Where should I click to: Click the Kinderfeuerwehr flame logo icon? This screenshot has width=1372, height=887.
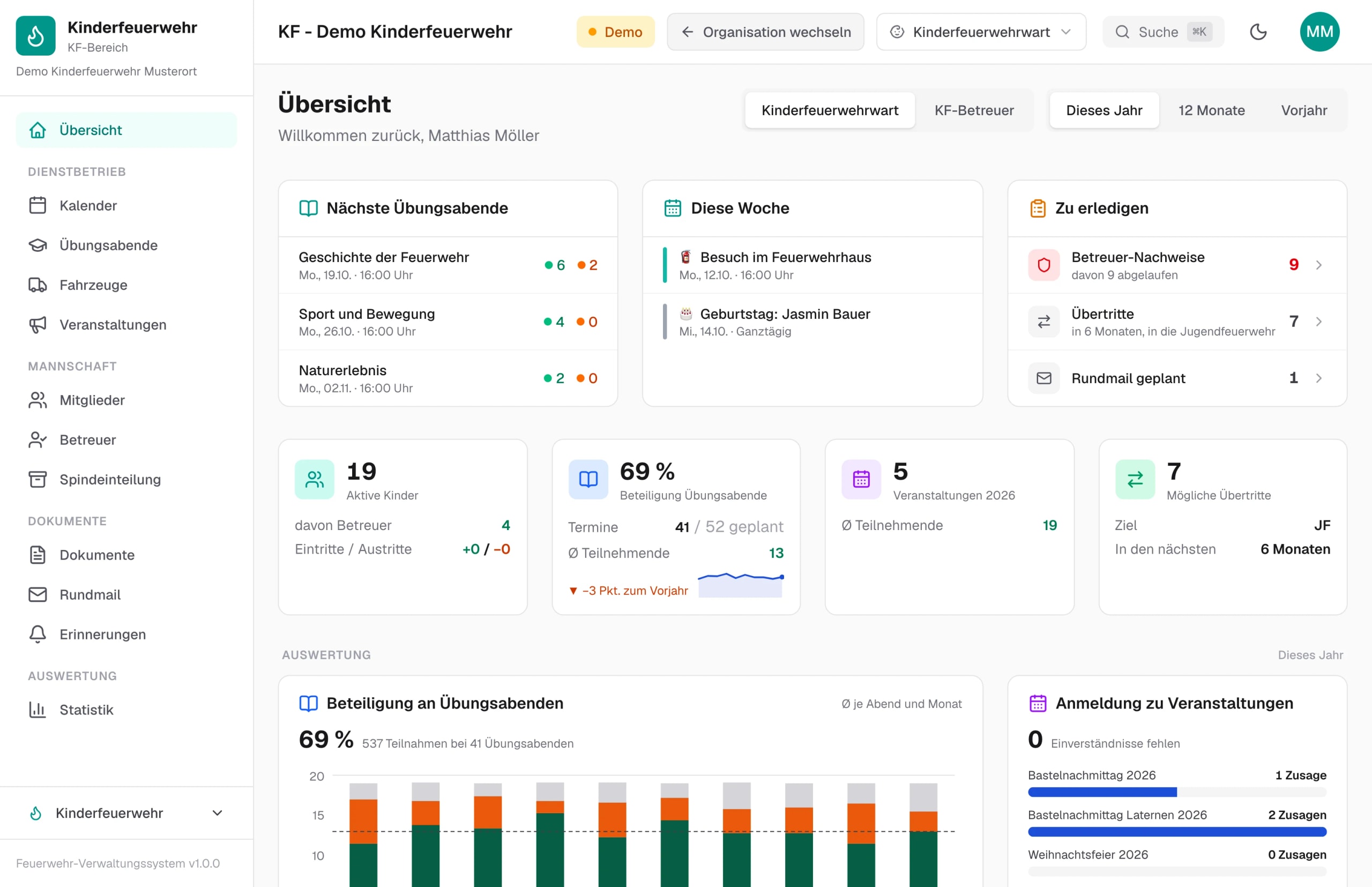click(x=36, y=36)
